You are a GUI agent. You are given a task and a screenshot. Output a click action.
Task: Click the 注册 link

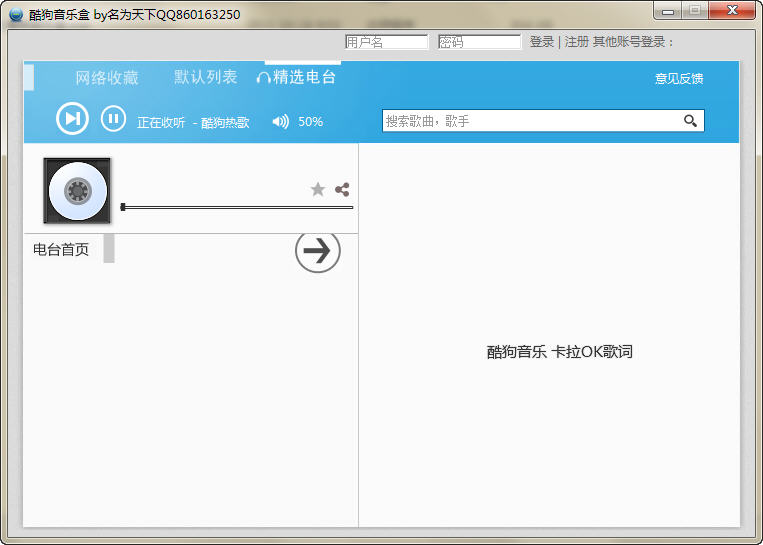click(x=577, y=42)
